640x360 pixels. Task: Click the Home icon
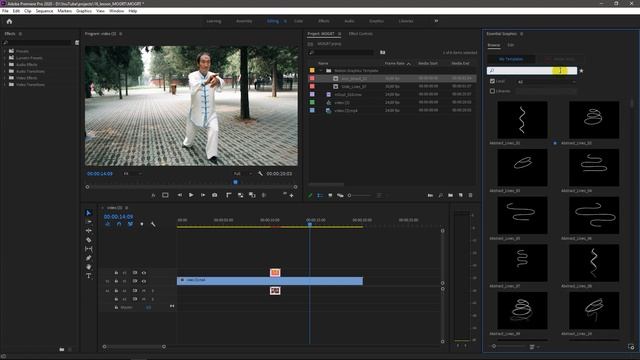click(x=9, y=21)
